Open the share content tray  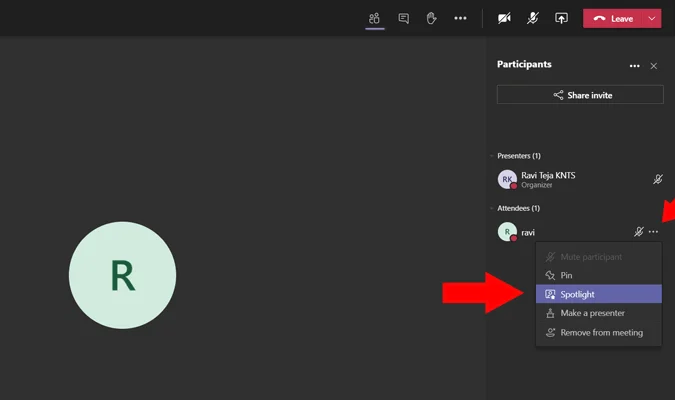[561, 18]
